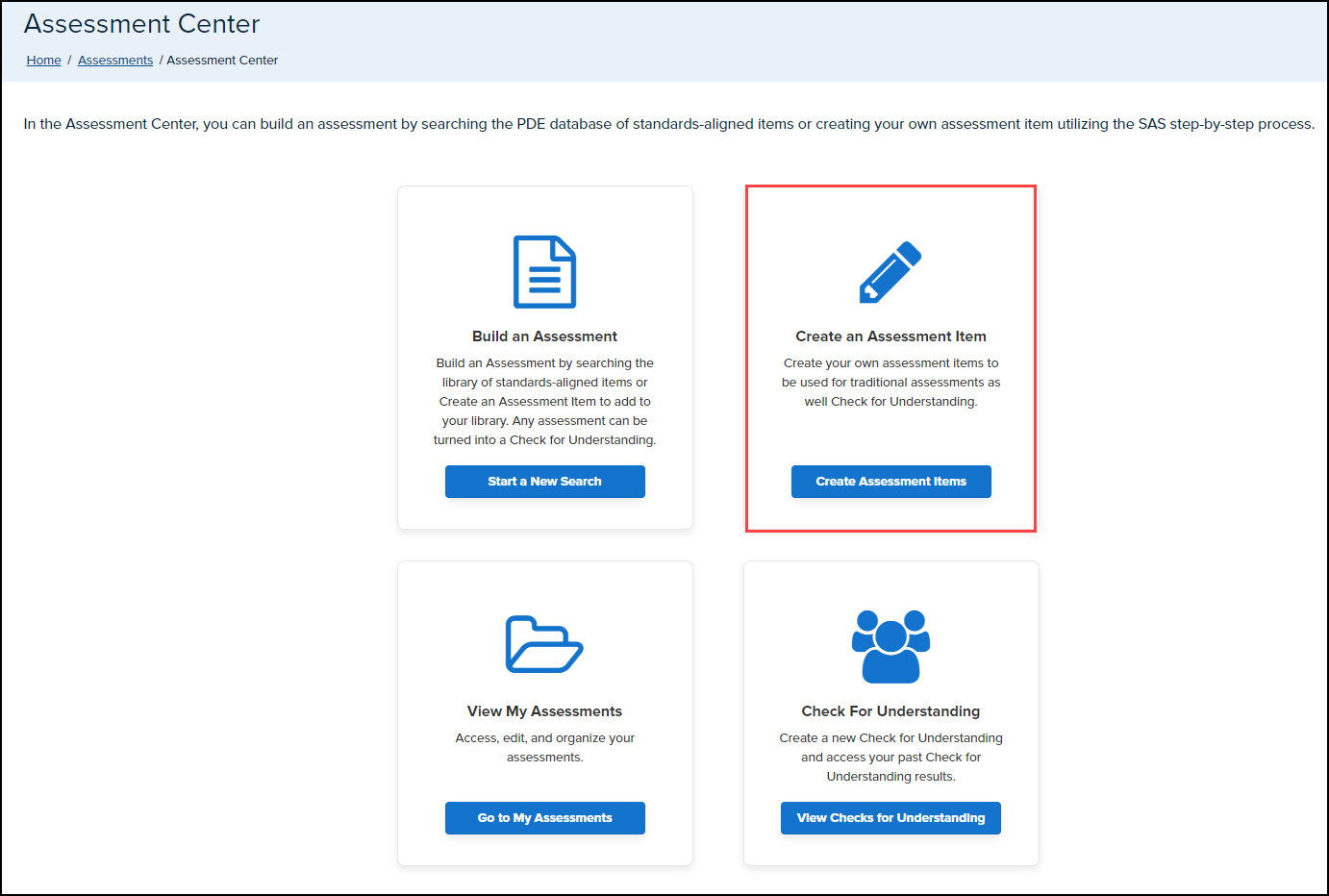Click the current Assessment Center breadcrumb text

click(x=222, y=60)
